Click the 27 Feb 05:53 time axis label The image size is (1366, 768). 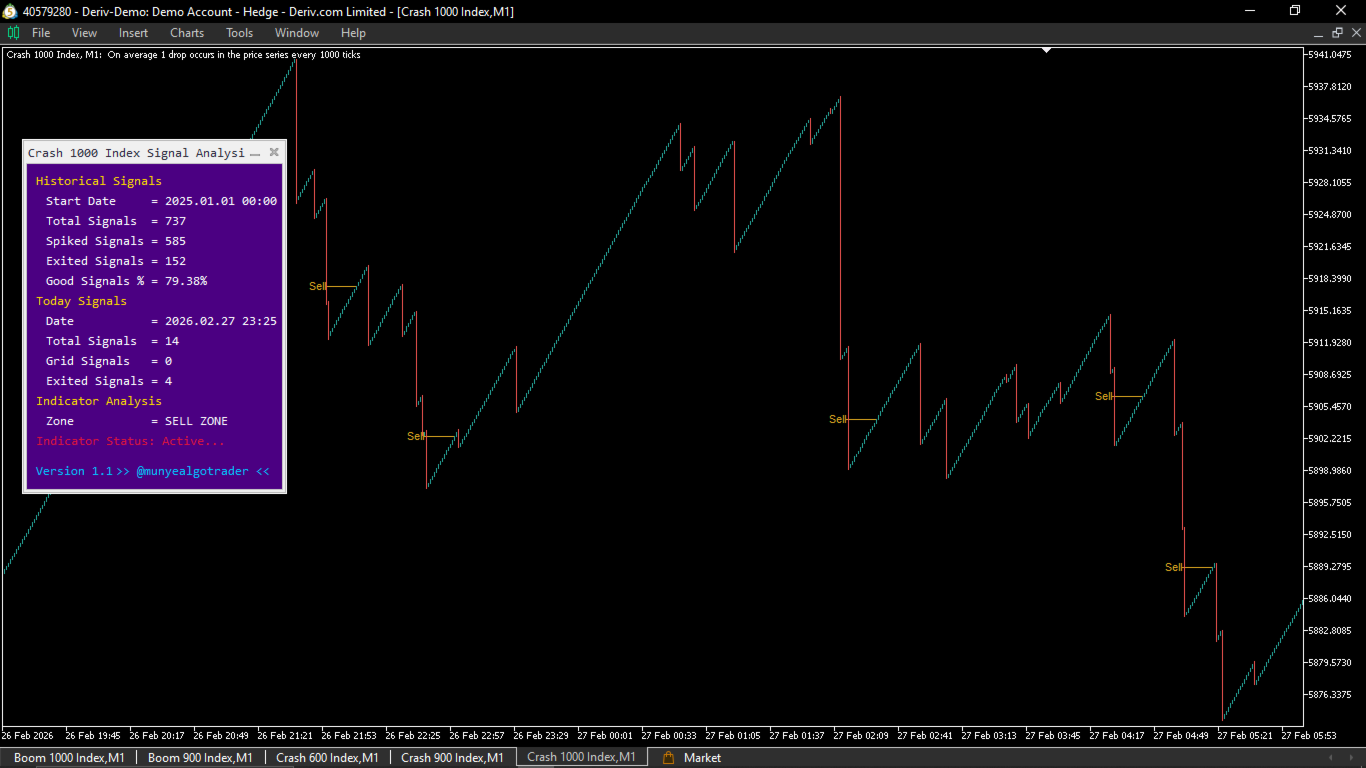[x=1310, y=736]
